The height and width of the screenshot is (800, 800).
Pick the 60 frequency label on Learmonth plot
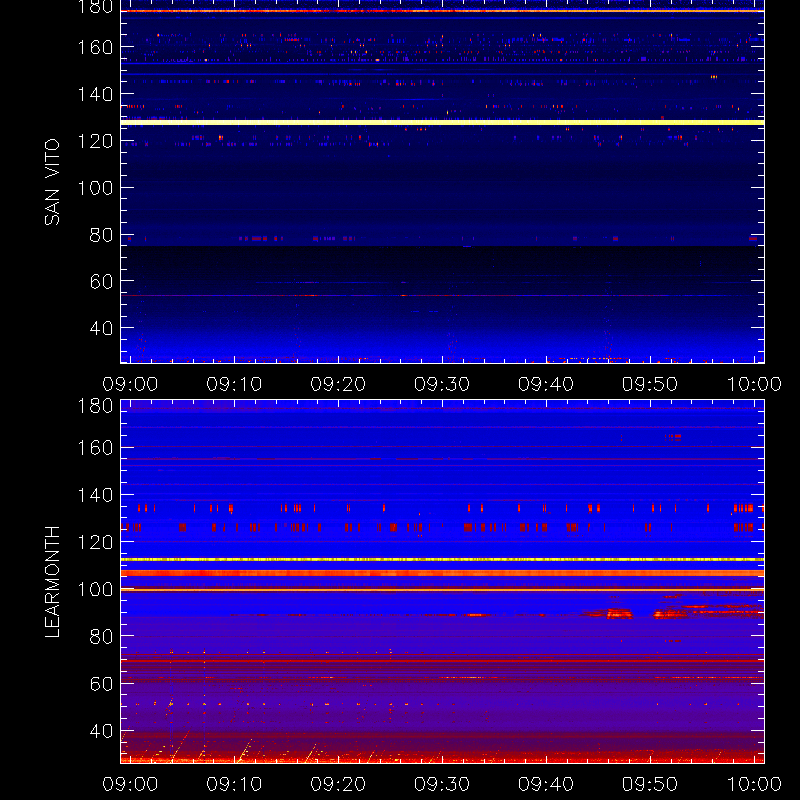click(101, 684)
